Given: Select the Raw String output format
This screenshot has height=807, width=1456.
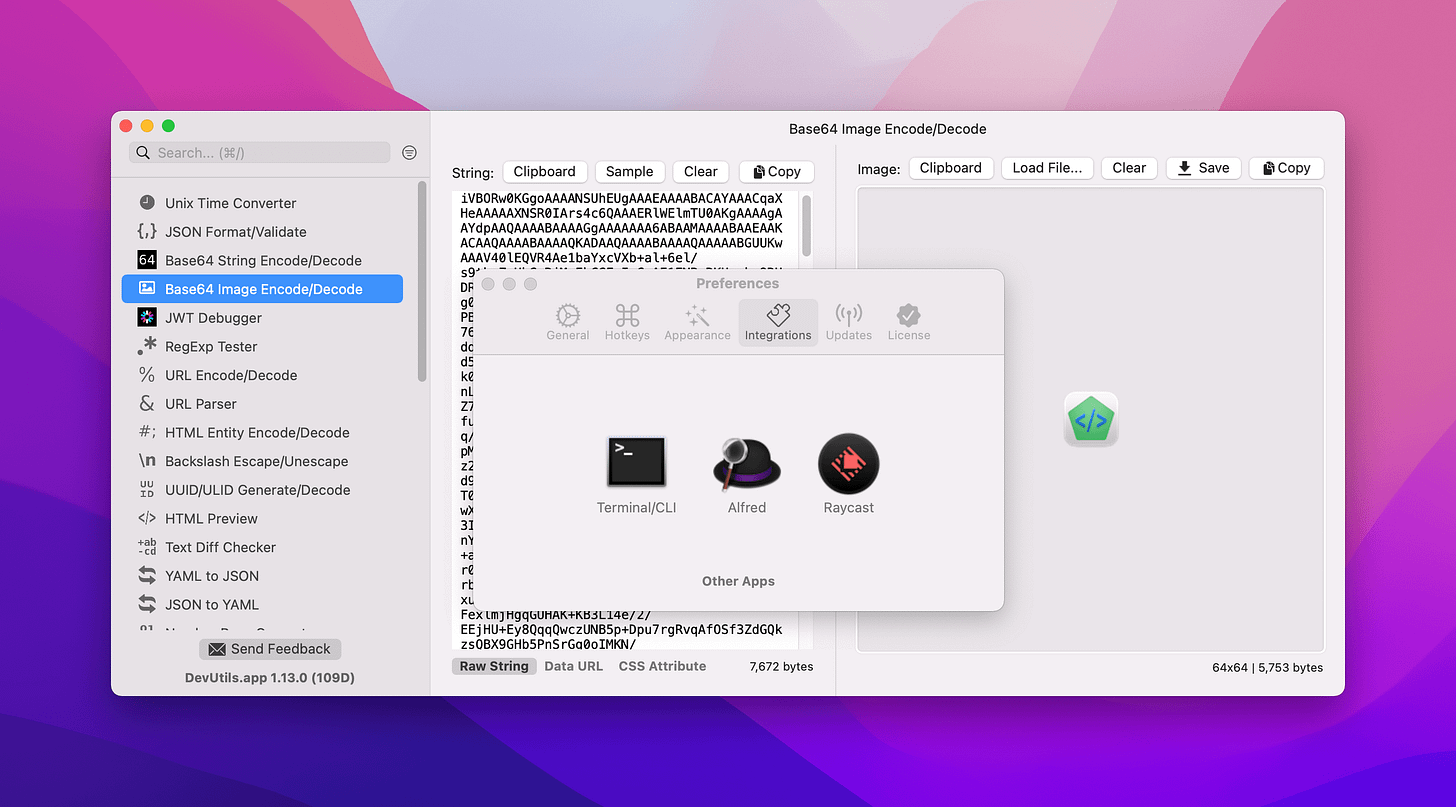Looking at the screenshot, I should click(494, 666).
